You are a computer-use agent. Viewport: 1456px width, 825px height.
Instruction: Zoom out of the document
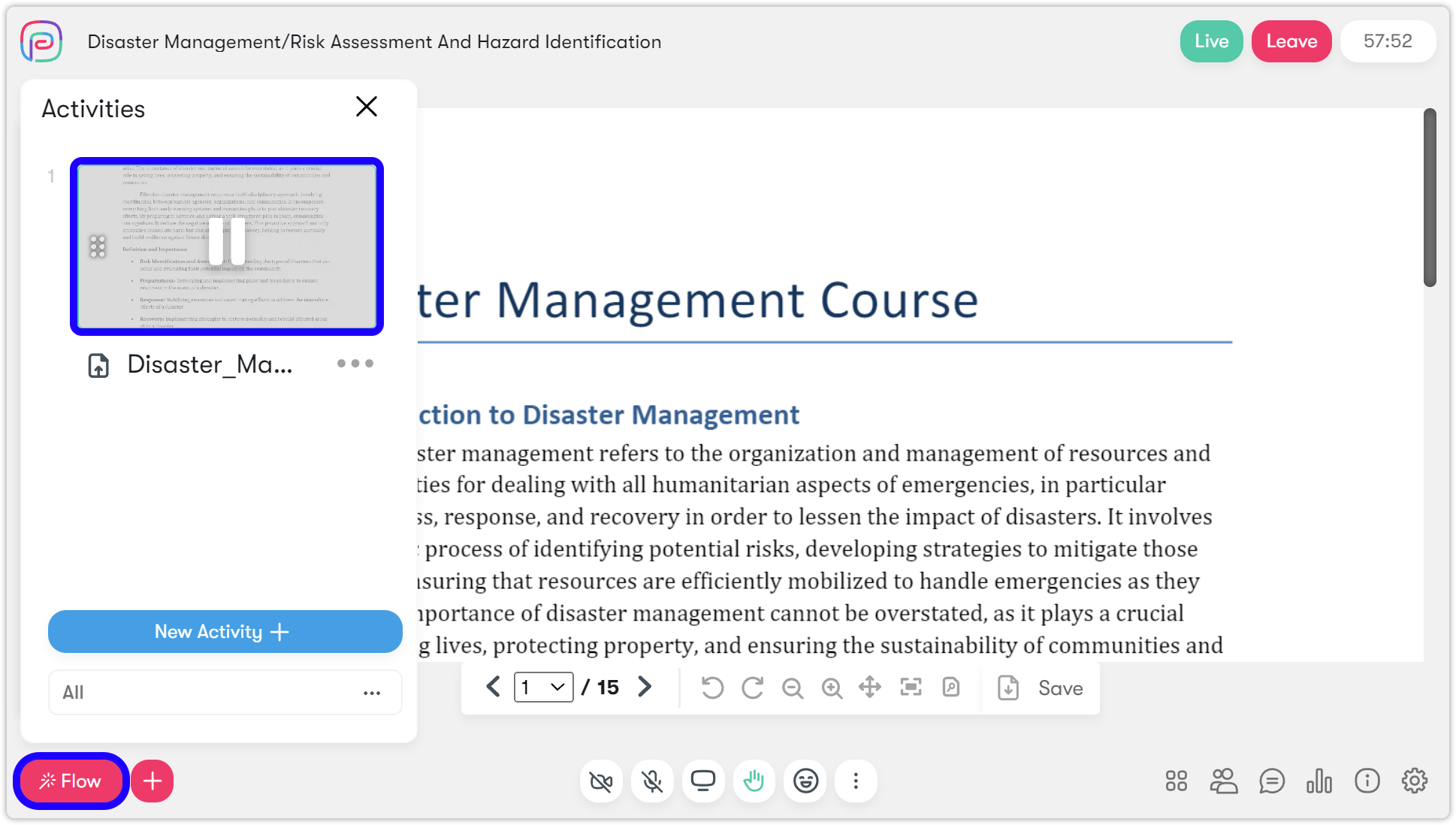click(793, 687)
